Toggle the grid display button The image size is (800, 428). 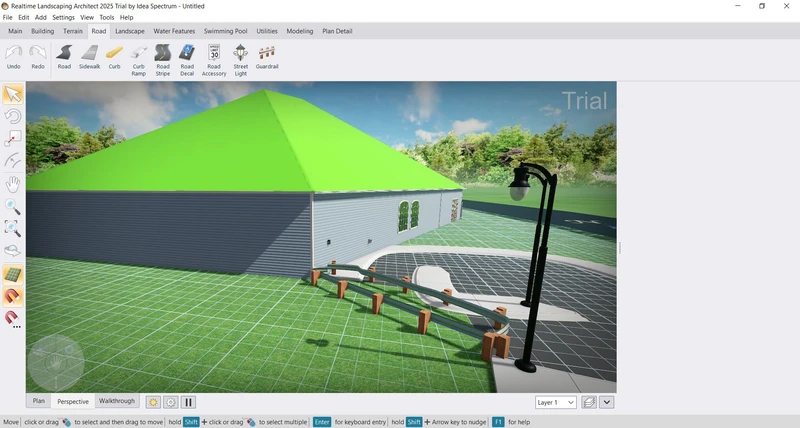(x=13, y=274)
